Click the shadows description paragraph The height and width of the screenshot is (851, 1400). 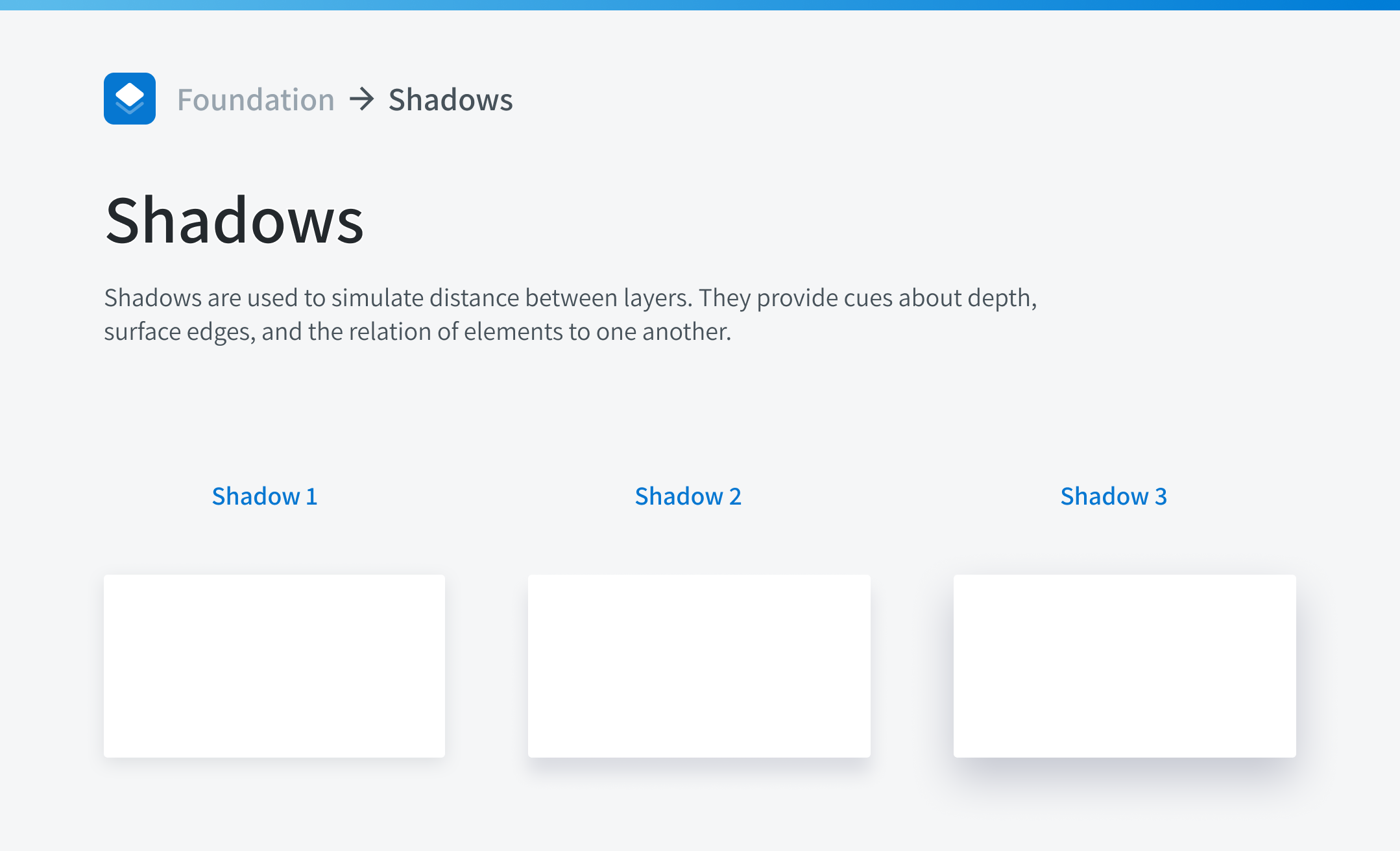tap(571, 315)
